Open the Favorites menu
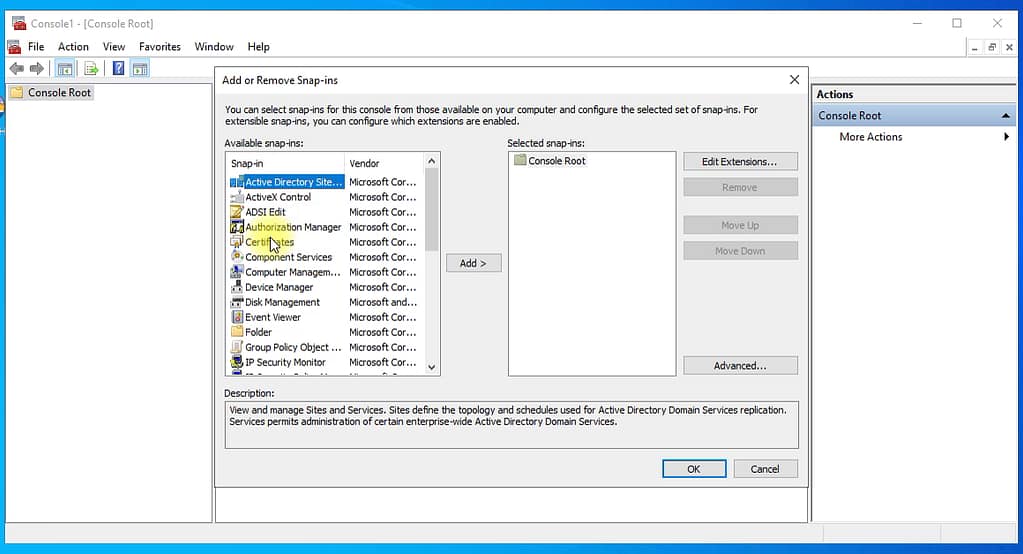 click(x=160, y=47)
